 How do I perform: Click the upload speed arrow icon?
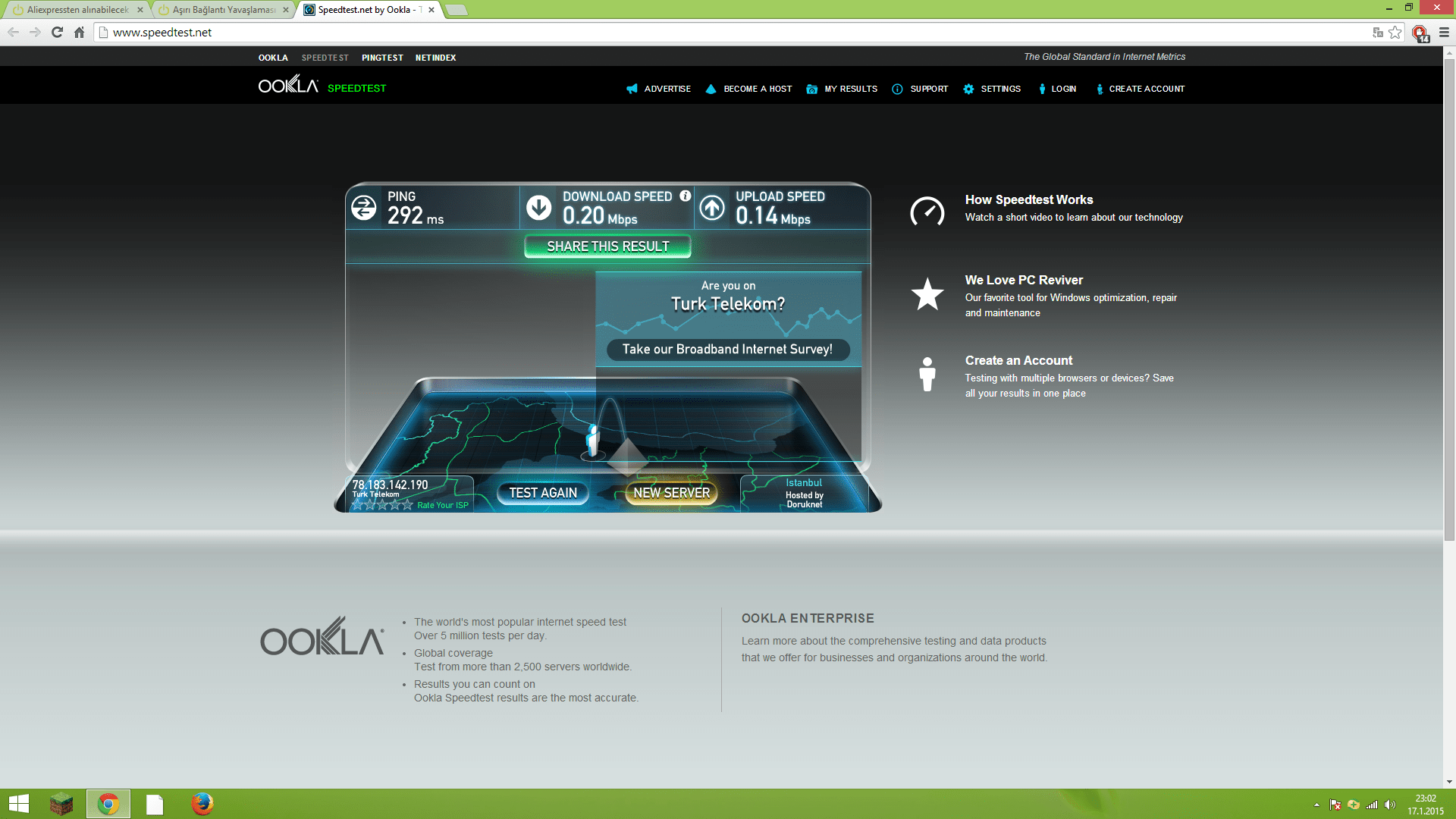(711, 208)
